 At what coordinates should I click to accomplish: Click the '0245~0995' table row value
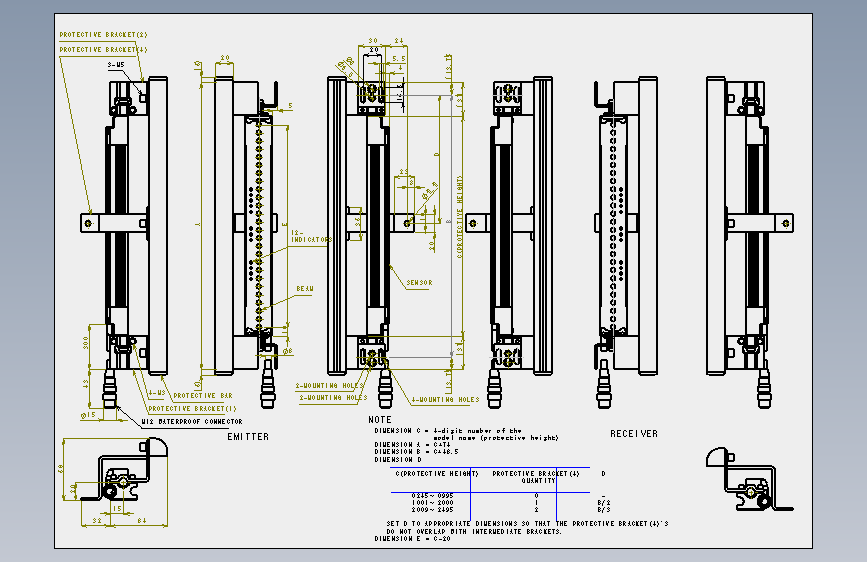click(432, 496)
